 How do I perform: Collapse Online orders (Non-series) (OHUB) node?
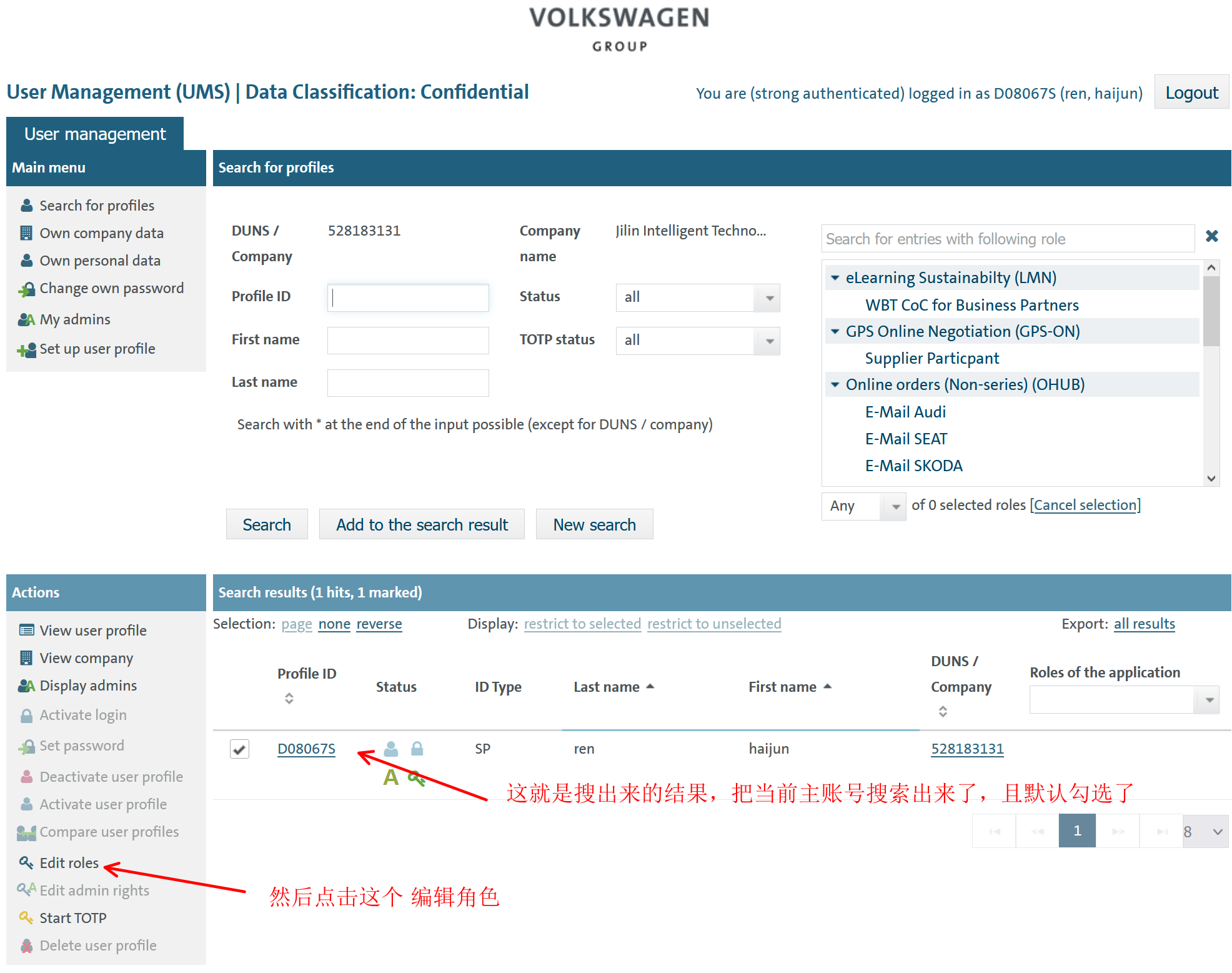(835, 384)
